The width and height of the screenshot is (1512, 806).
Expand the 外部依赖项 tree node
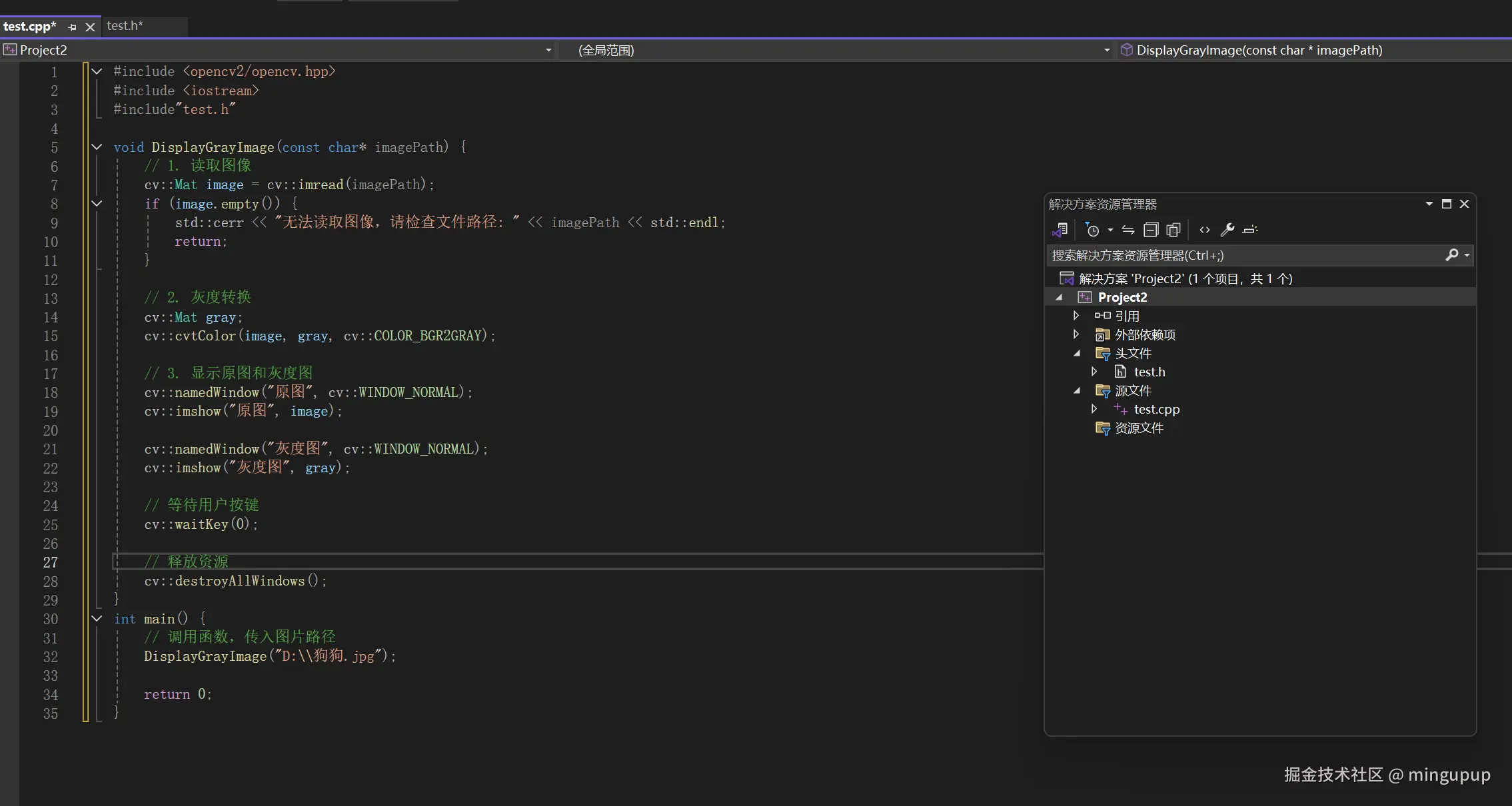1076,334
